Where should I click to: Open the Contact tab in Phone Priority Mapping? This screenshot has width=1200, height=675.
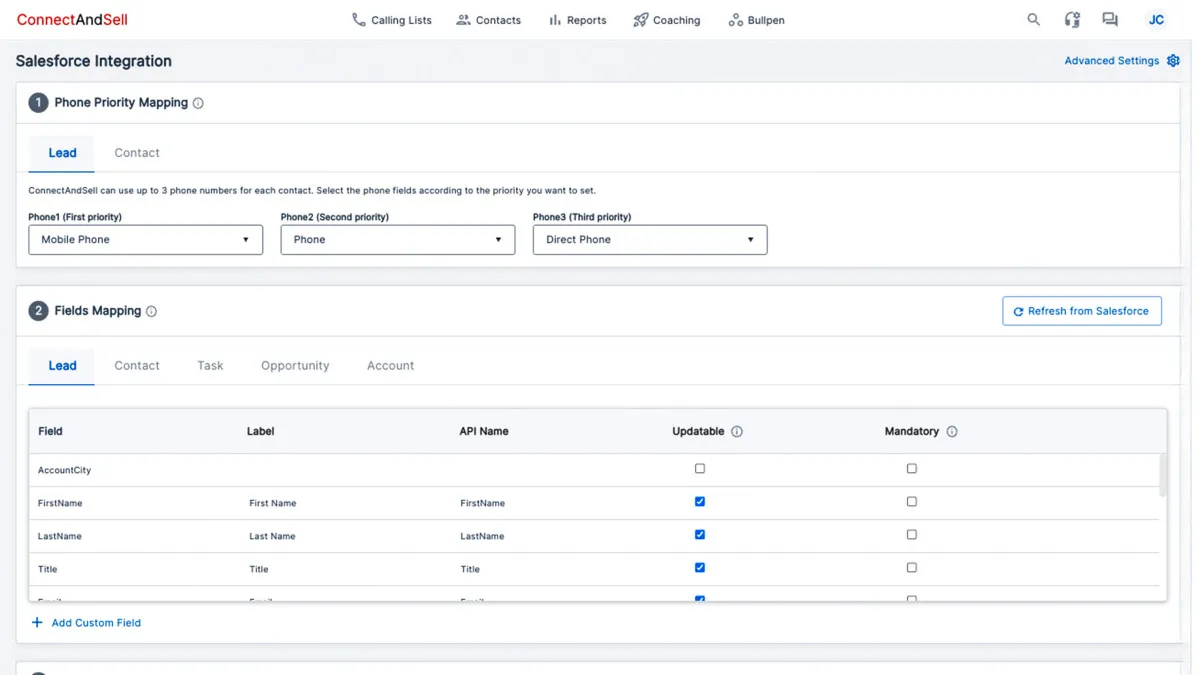[x=136, y=152]
